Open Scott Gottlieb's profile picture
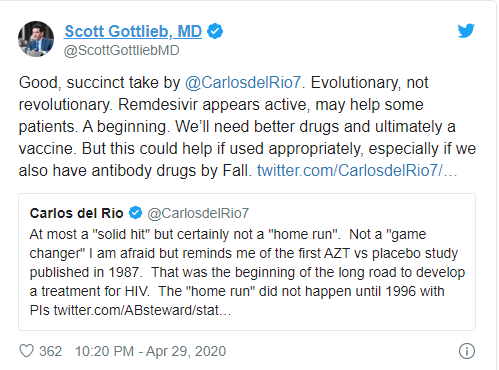 [x=36, y=39]
